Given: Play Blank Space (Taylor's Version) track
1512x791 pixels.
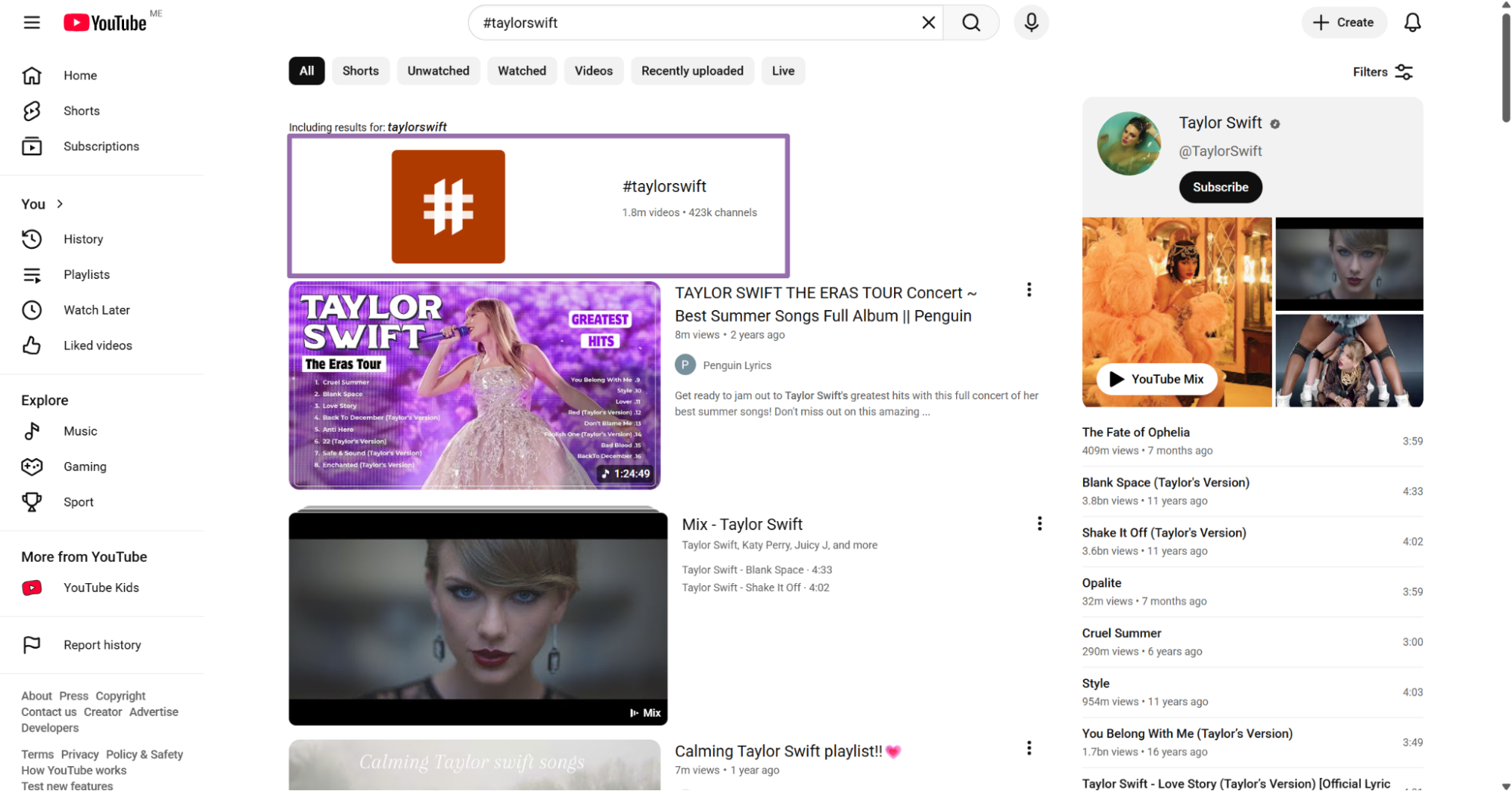Looking at the screenshot, I should [1252, 492].
